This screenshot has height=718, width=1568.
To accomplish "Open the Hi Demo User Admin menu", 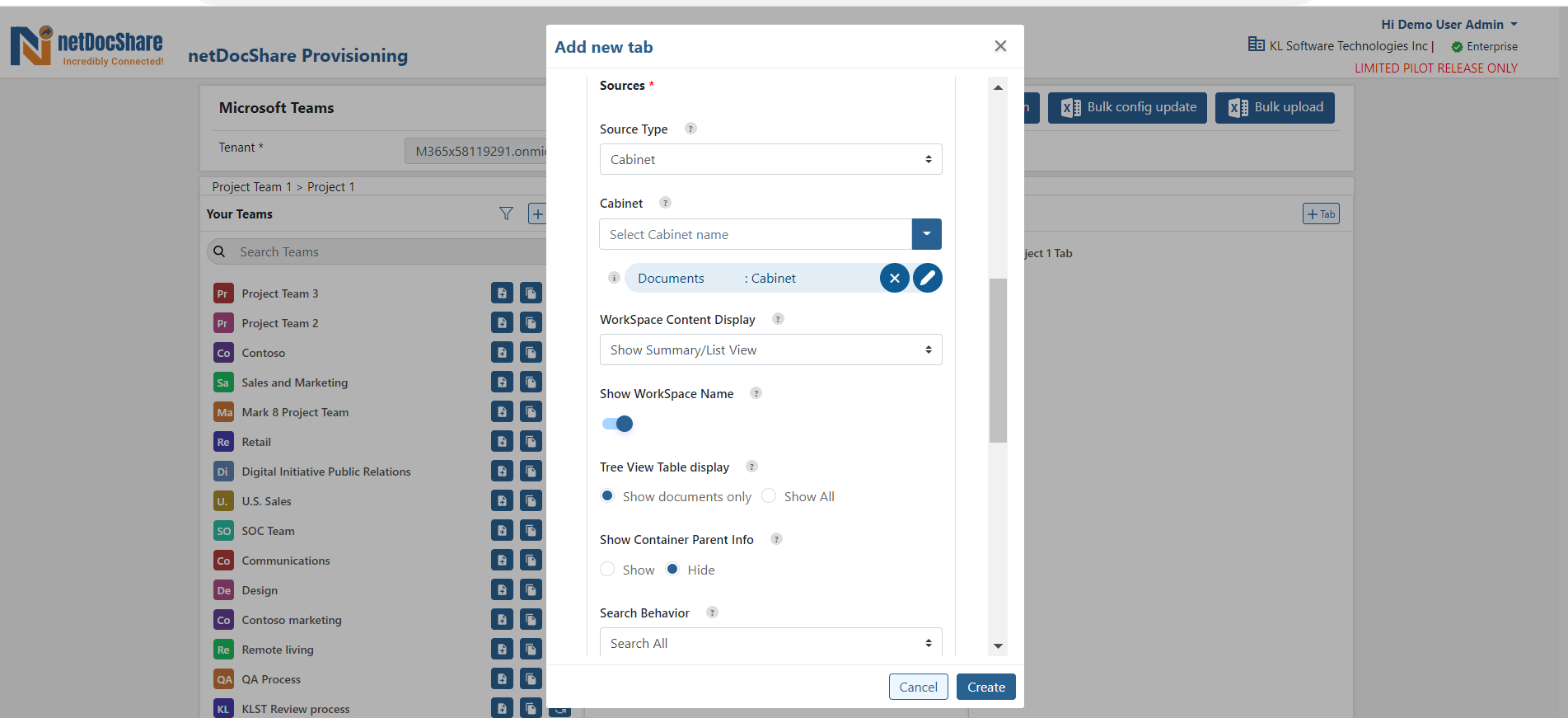I will [x=1449, y=25].
